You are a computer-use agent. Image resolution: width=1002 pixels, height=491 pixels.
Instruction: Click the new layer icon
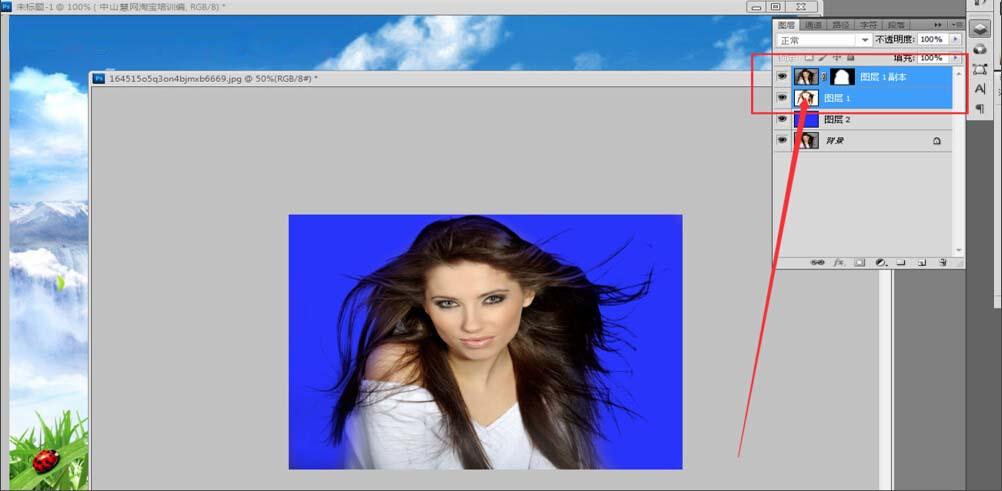pyautogui.click(x=921, y=263)
